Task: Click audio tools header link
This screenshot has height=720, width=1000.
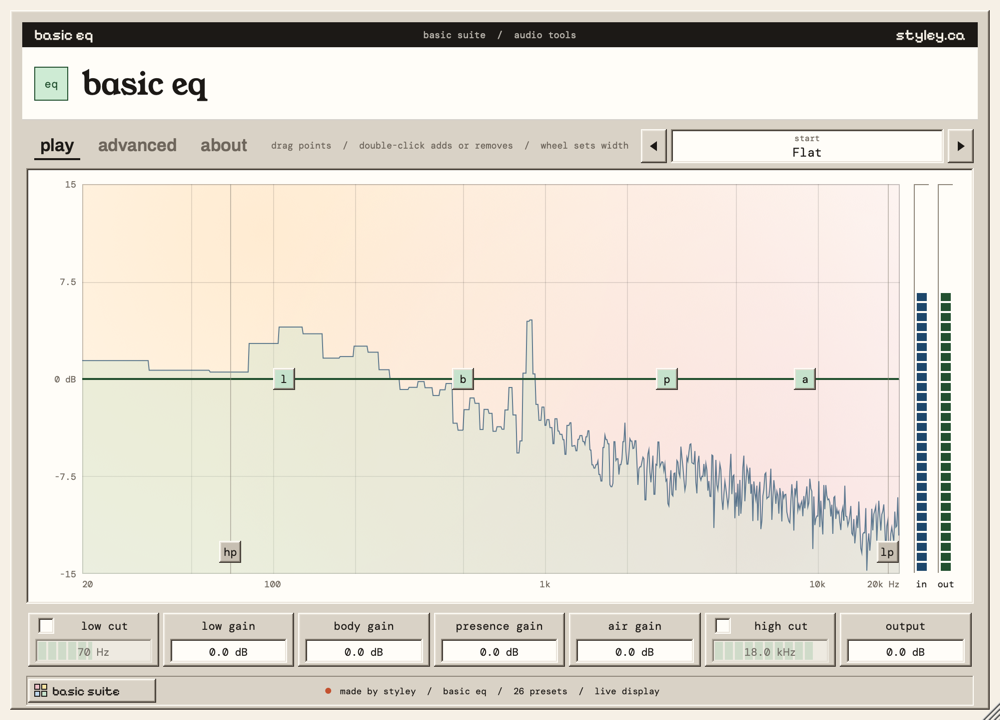Action: coord(545,35)
